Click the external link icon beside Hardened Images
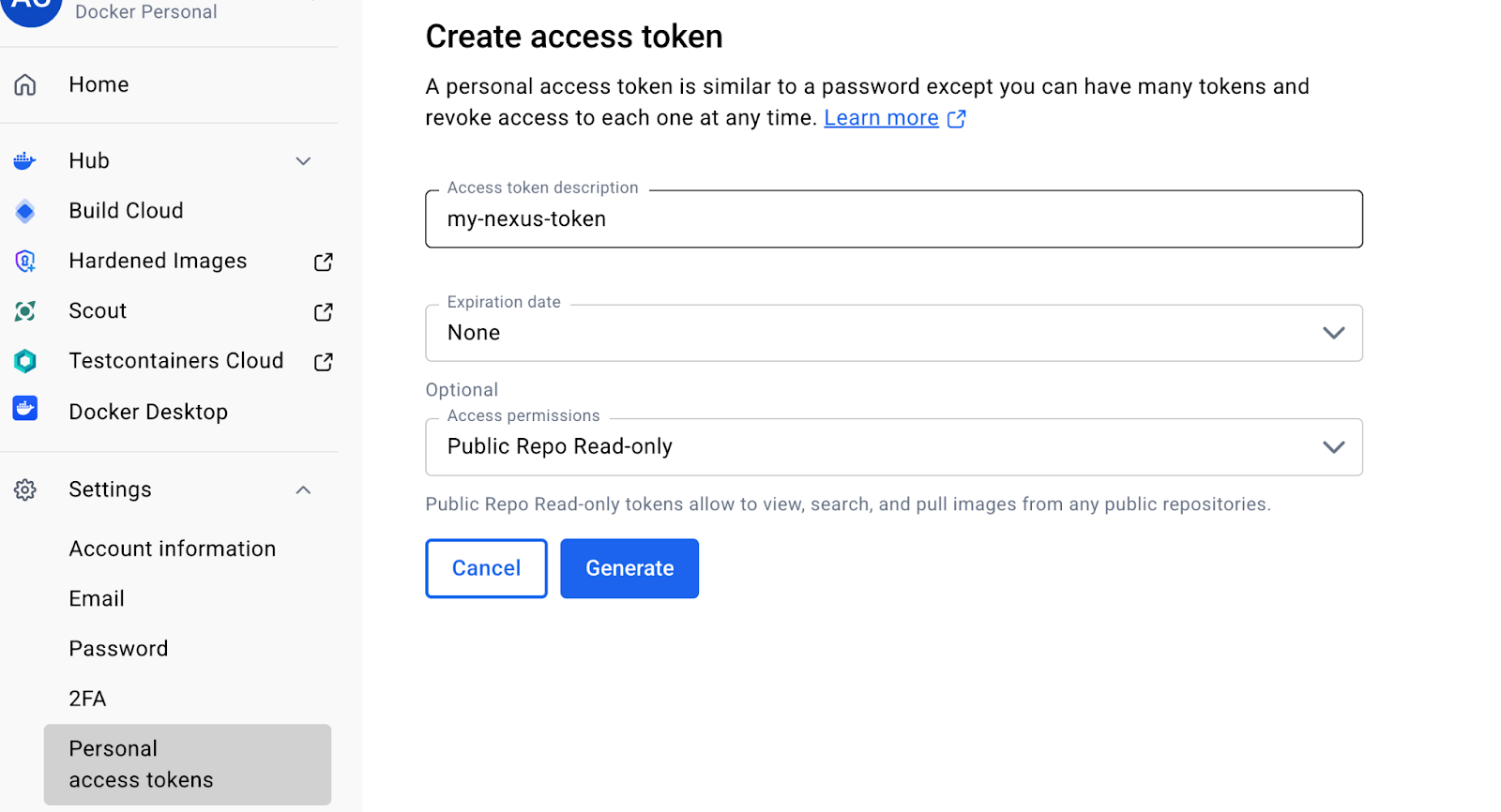The height and width of the screenshot is (812, 1501). 322,262
